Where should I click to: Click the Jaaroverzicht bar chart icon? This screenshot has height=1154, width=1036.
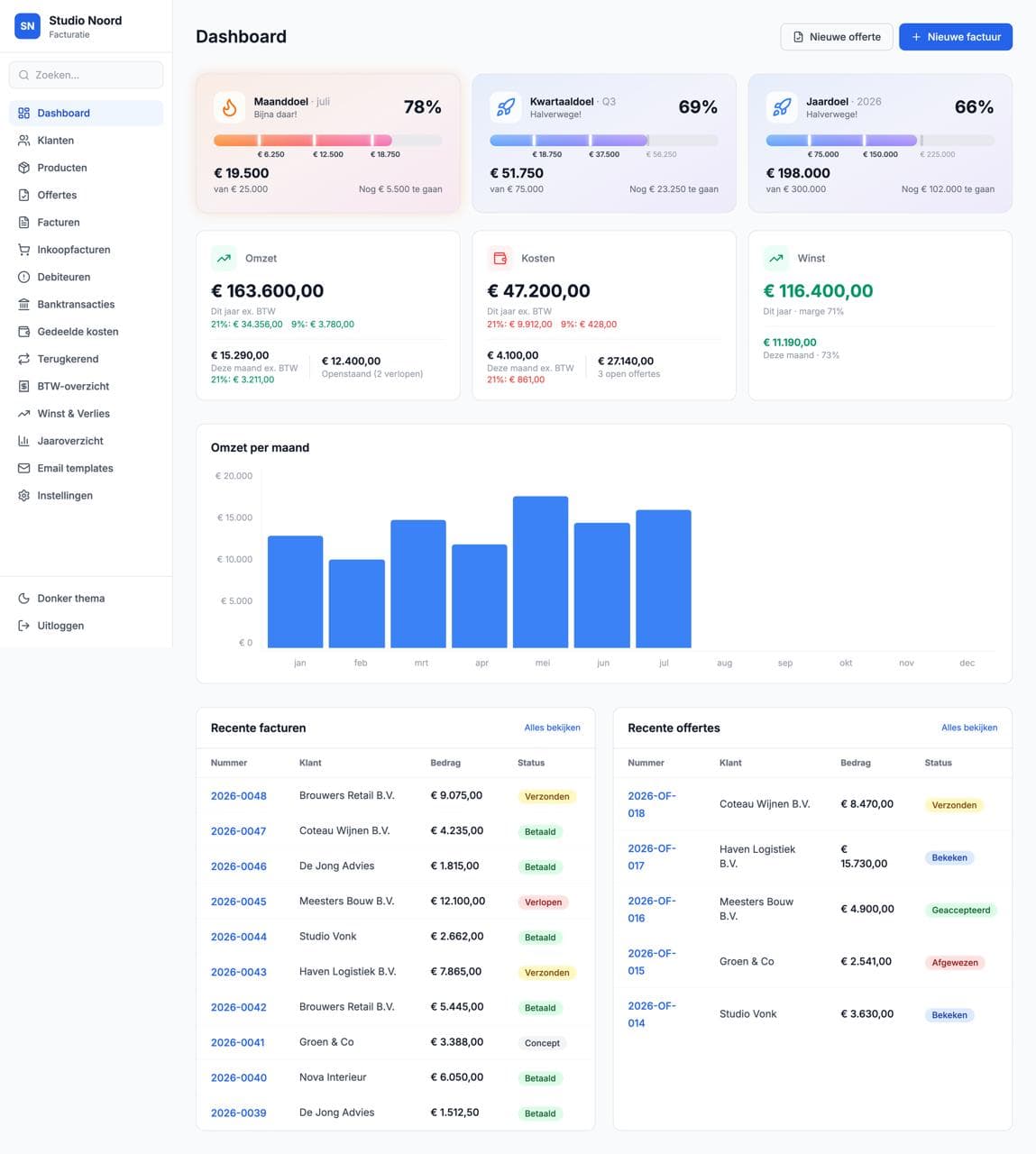(24, 441)
